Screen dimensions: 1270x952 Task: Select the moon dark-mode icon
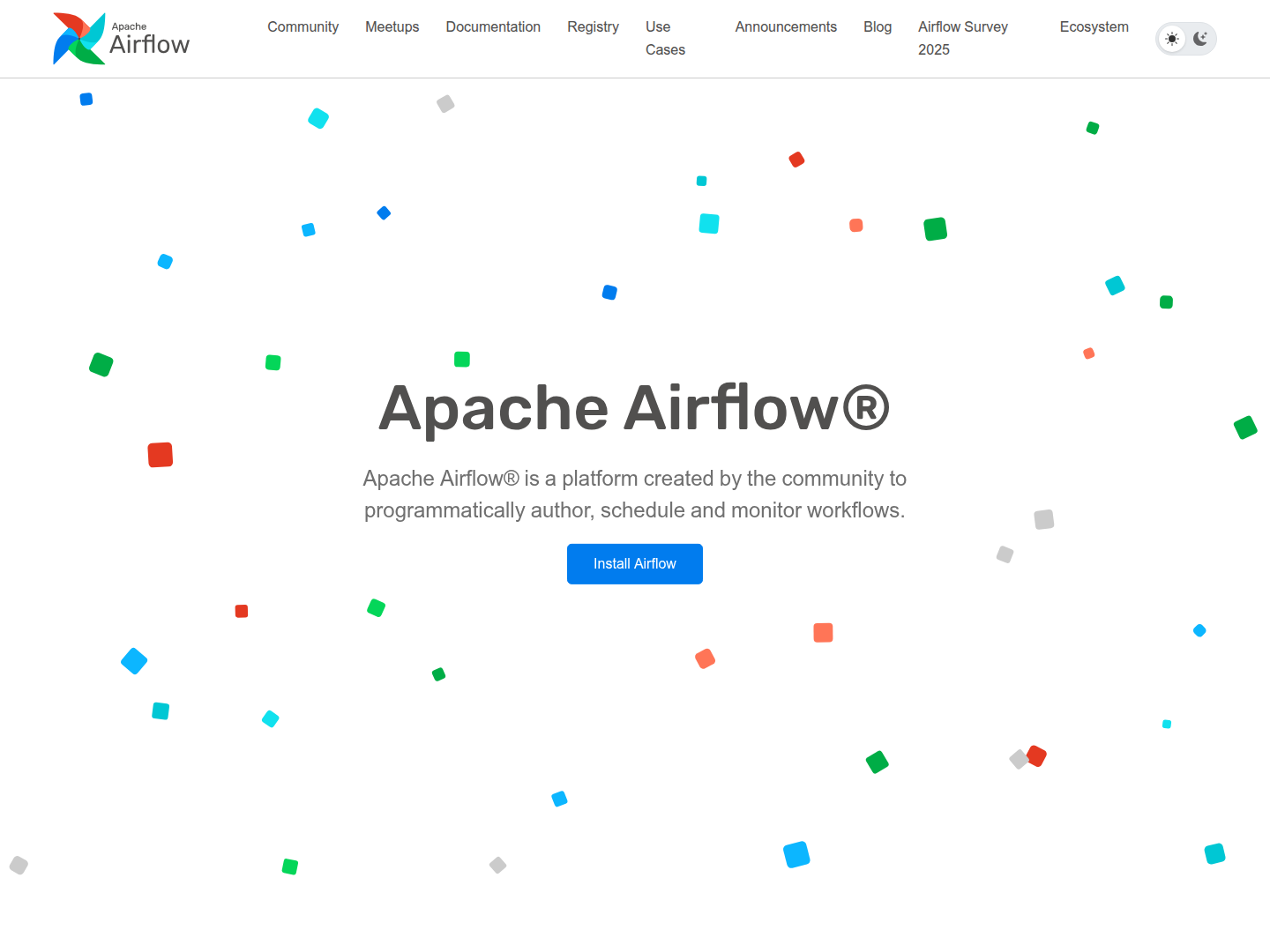coord(1200,39)
